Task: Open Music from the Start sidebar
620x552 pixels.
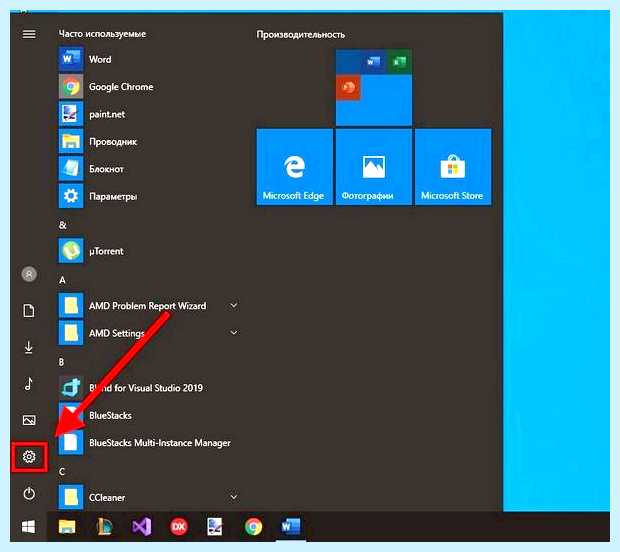Action: click(28, 384)
